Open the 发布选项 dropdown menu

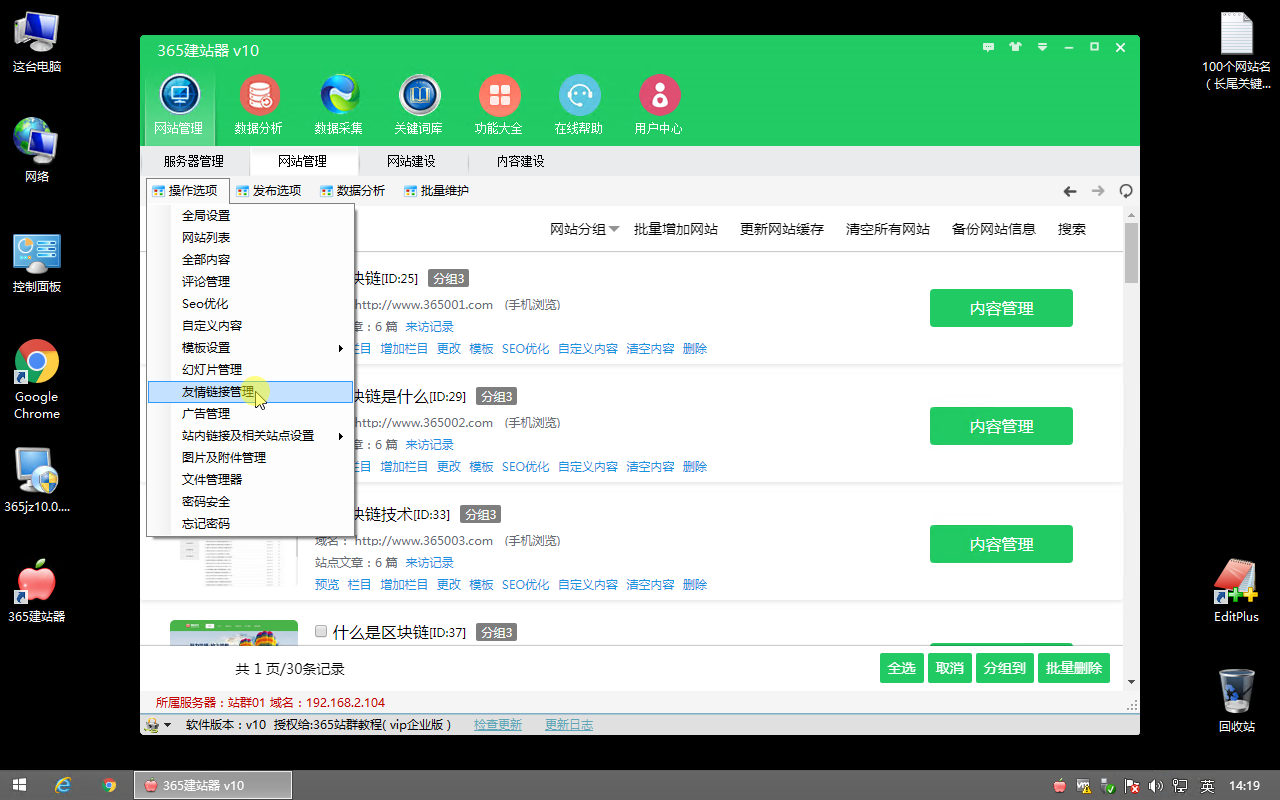tap(269, 191)
